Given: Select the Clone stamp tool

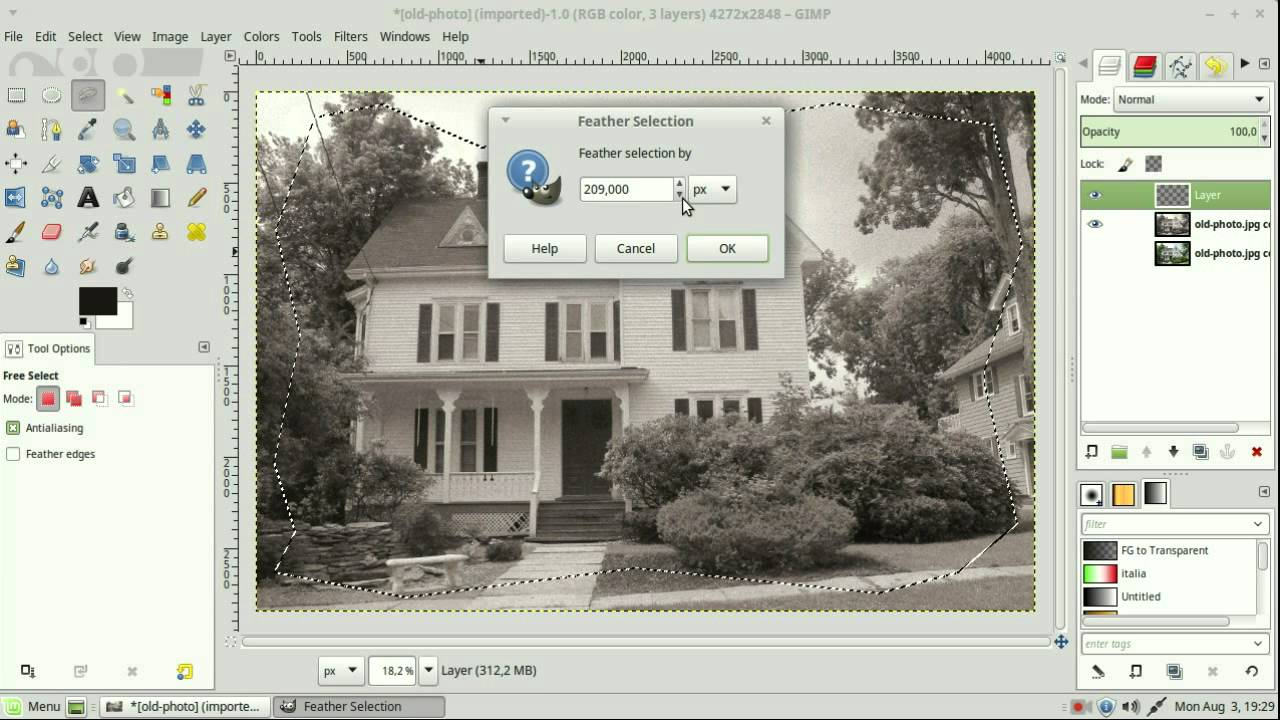Looking at the screenshot, I should point(160,232).
